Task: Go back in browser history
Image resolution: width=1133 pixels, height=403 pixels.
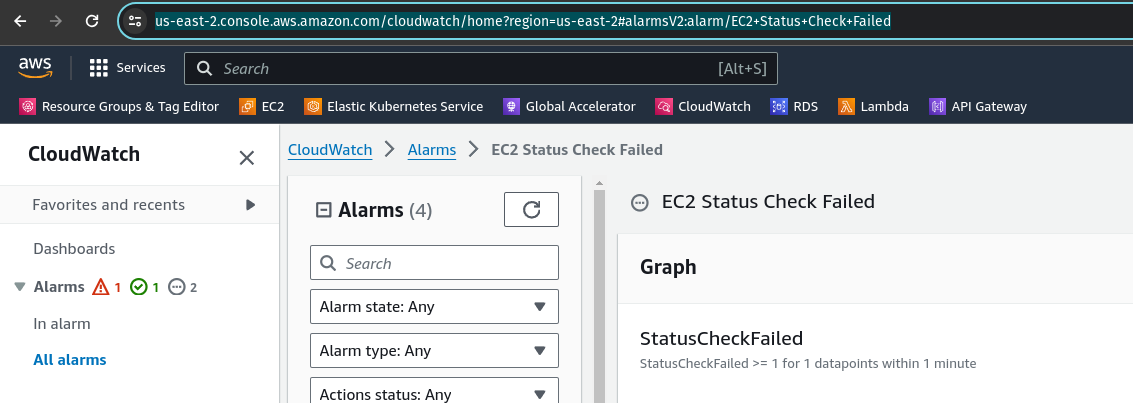Action: (x=20, y=21)
